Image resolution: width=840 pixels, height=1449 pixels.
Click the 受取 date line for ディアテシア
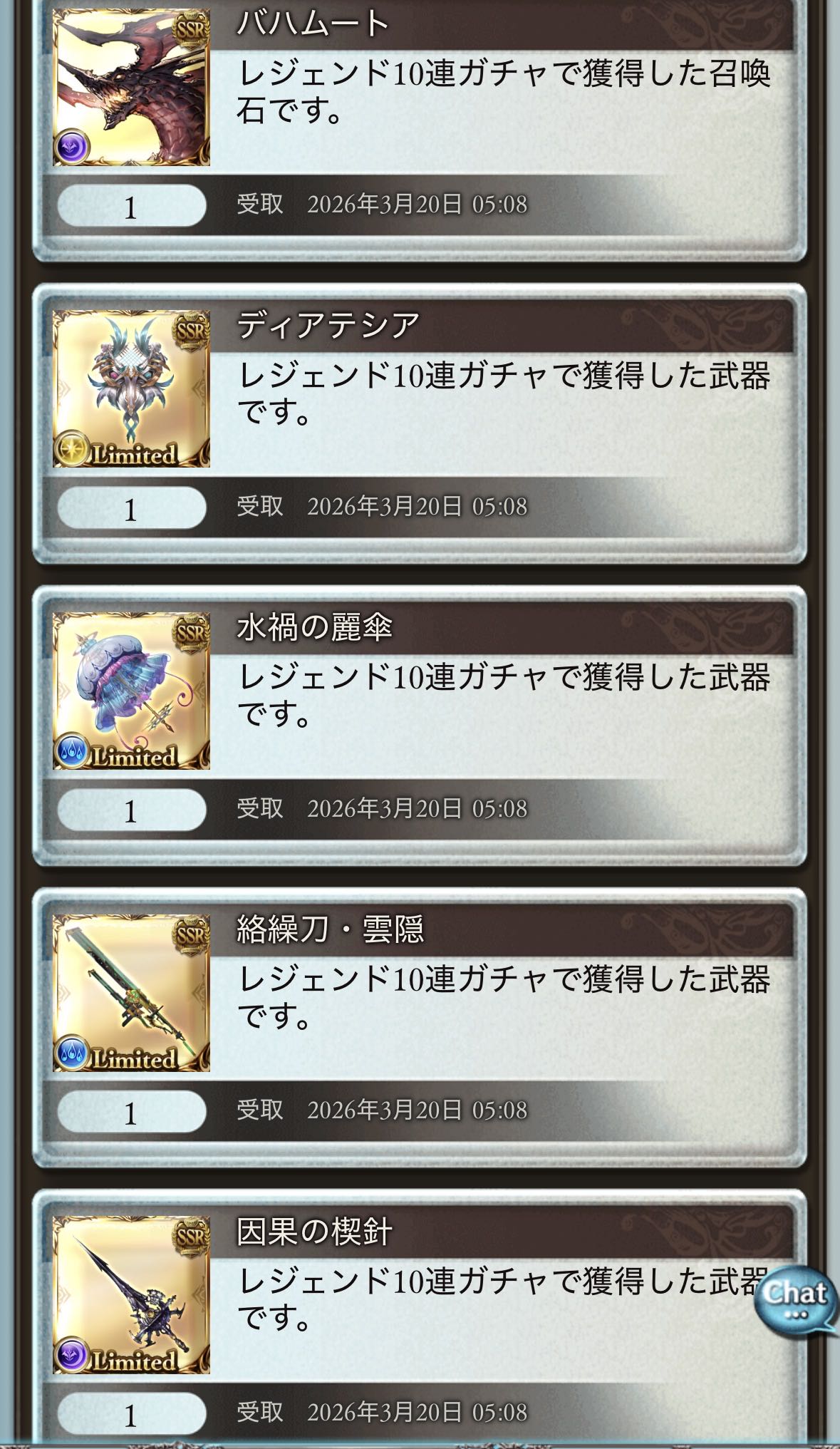[x=382, y=507]
